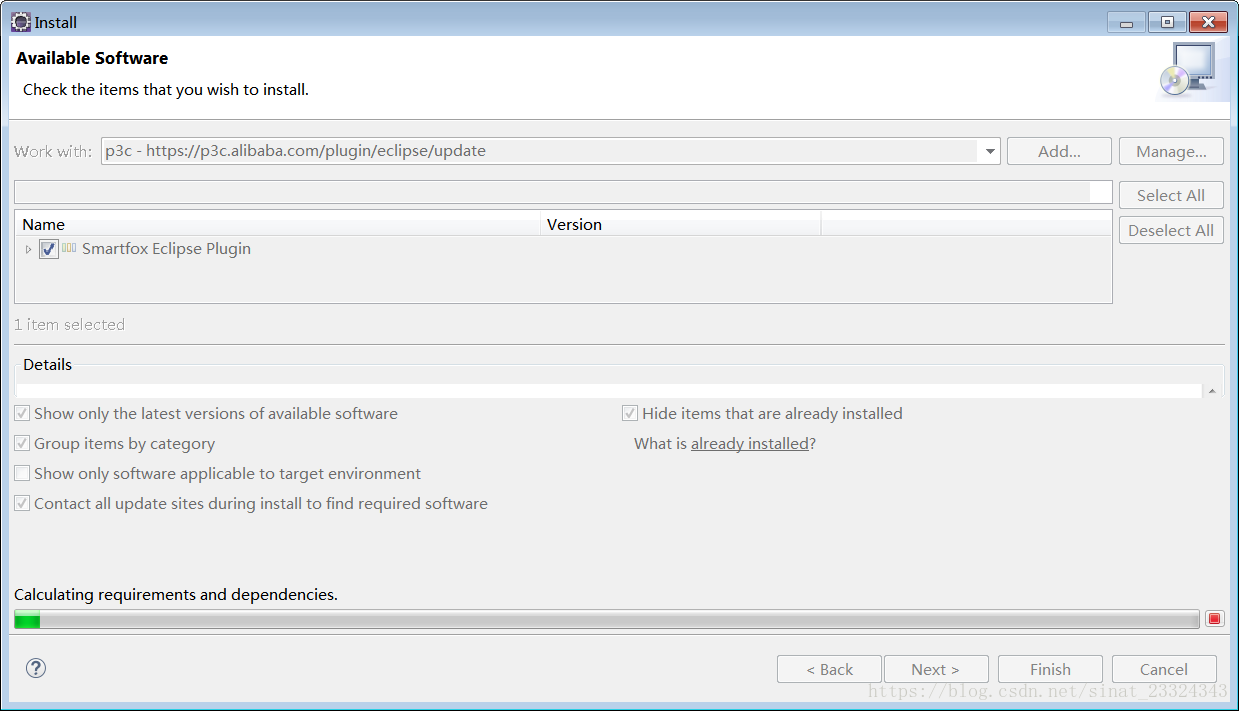Image resolution: width=1239 pixels, height=711 pixels.
Task: Click the Details section label
Action: [48, 364]
